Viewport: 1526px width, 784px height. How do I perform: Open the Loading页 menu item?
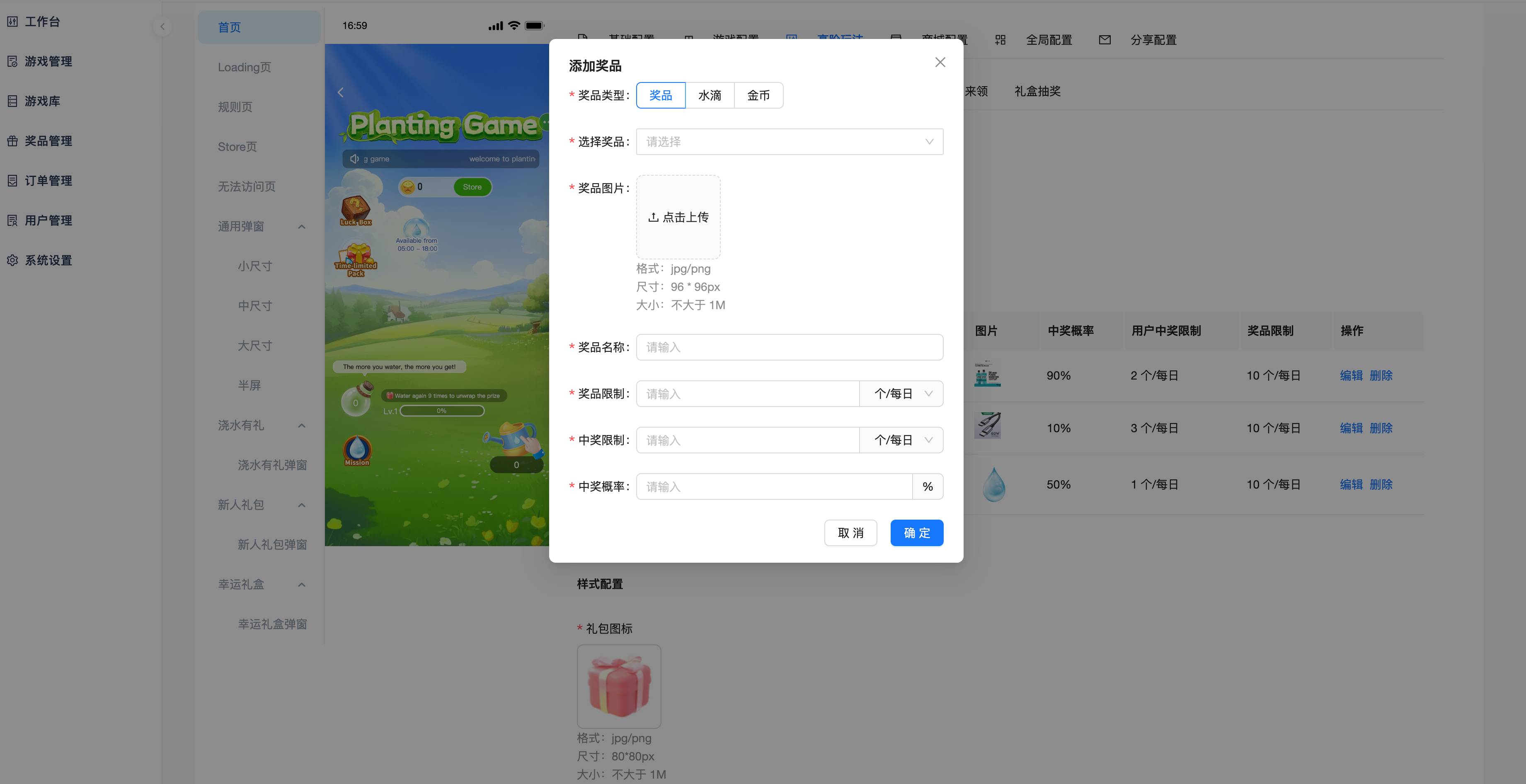click(244, 67)
